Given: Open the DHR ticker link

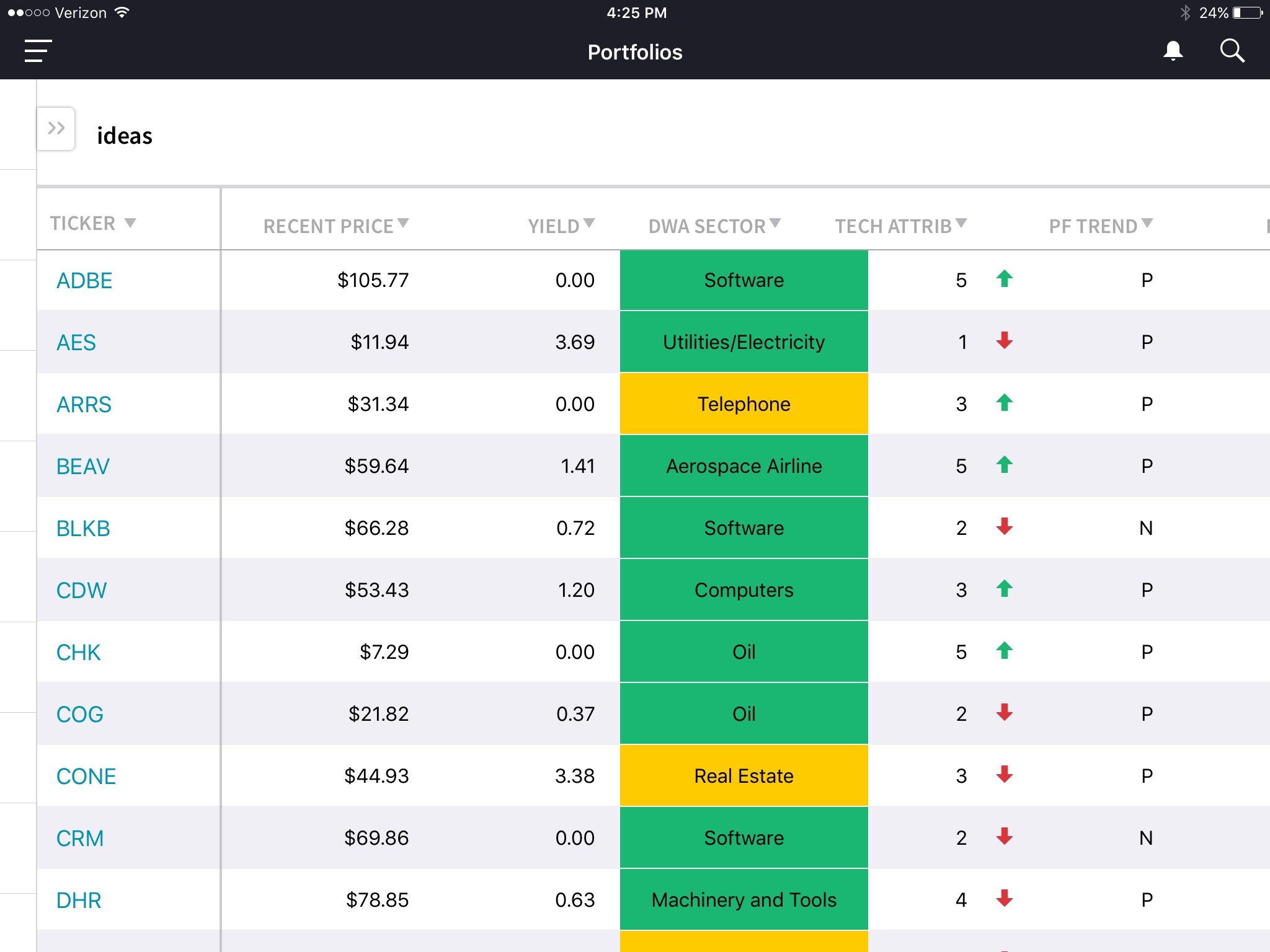Looking at the screenshot, I should tap(79, 900).
